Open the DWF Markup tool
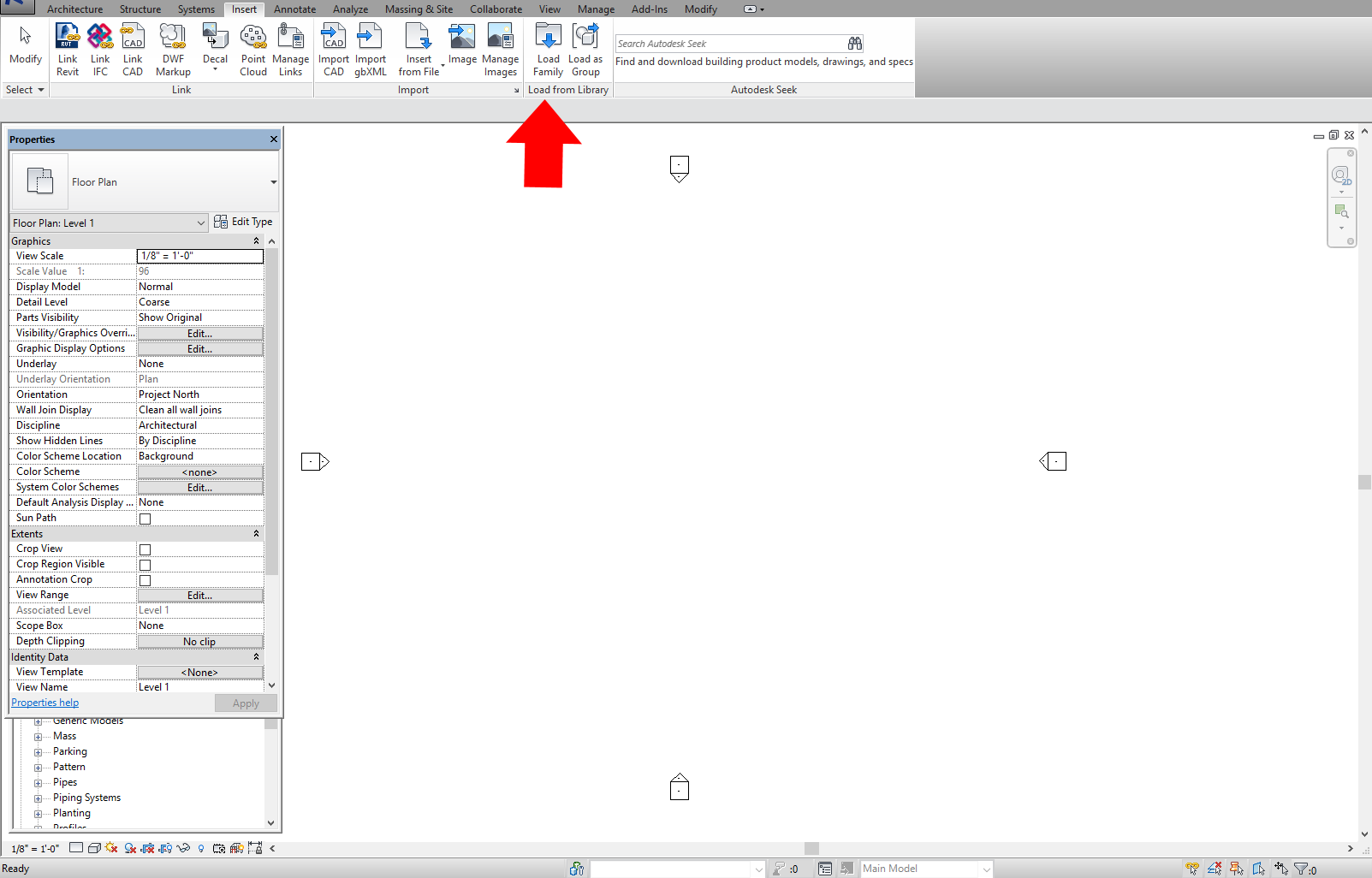Image resolution: width=1372 pixels, height=878 pixels. click(172, 47)
